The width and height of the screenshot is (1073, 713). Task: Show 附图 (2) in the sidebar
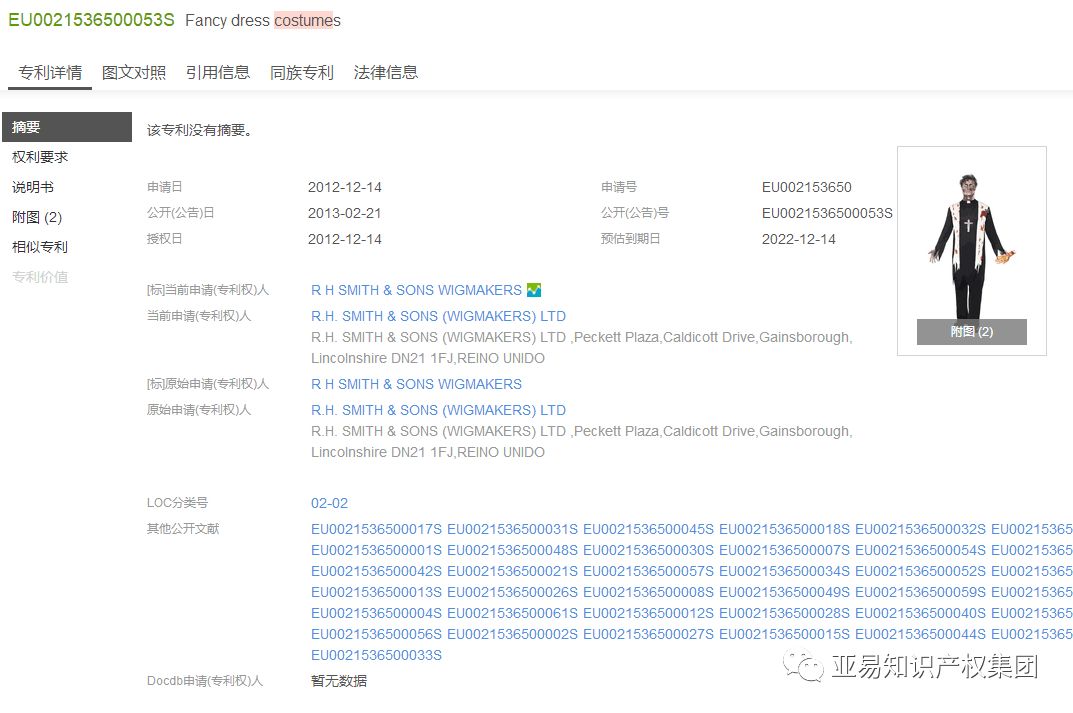pyautogui.click(x=37, y=217)
